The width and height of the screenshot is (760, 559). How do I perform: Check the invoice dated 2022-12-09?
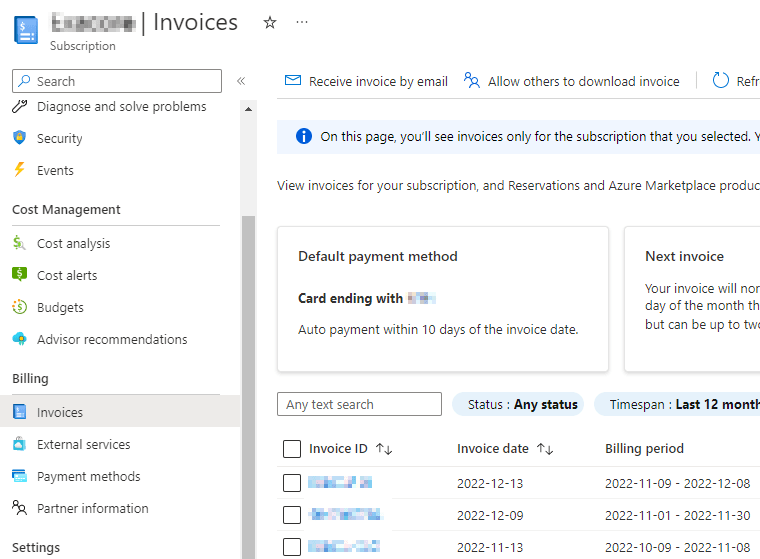292,514
